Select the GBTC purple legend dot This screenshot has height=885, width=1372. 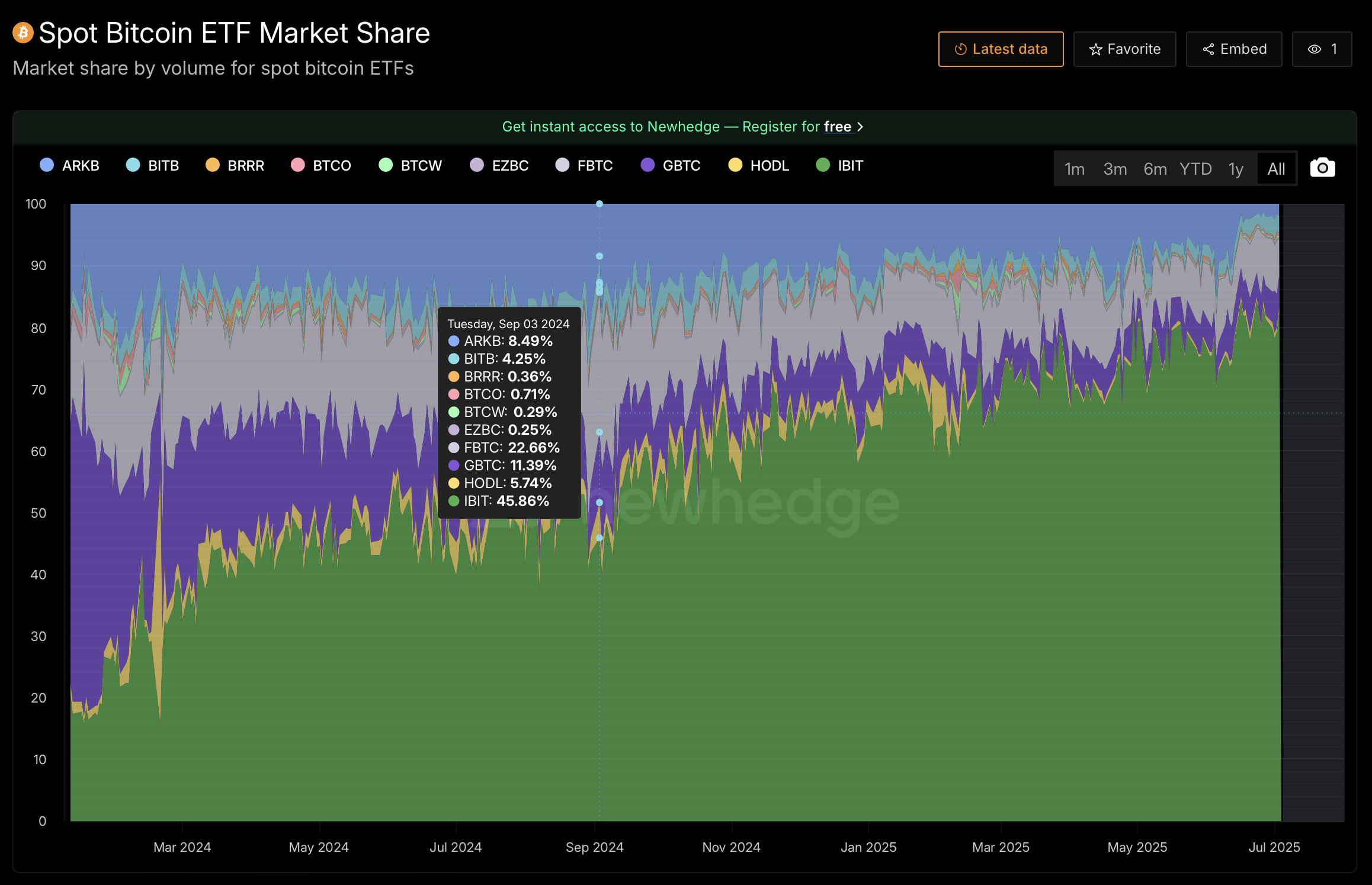coord(647,166)
